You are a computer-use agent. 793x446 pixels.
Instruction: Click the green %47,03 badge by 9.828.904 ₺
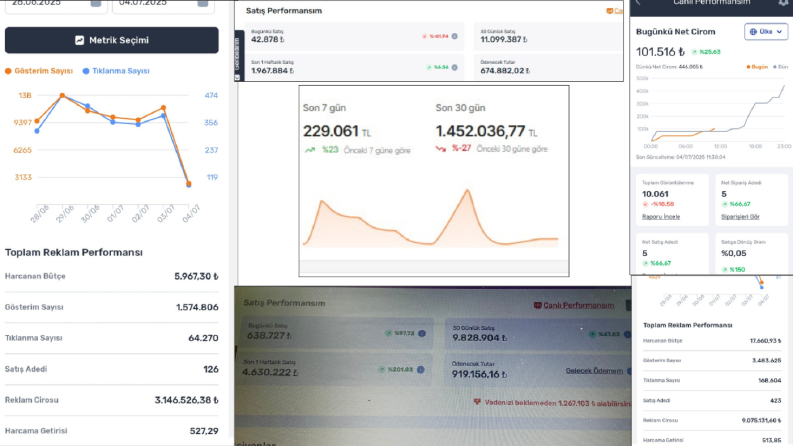[604, 334]
